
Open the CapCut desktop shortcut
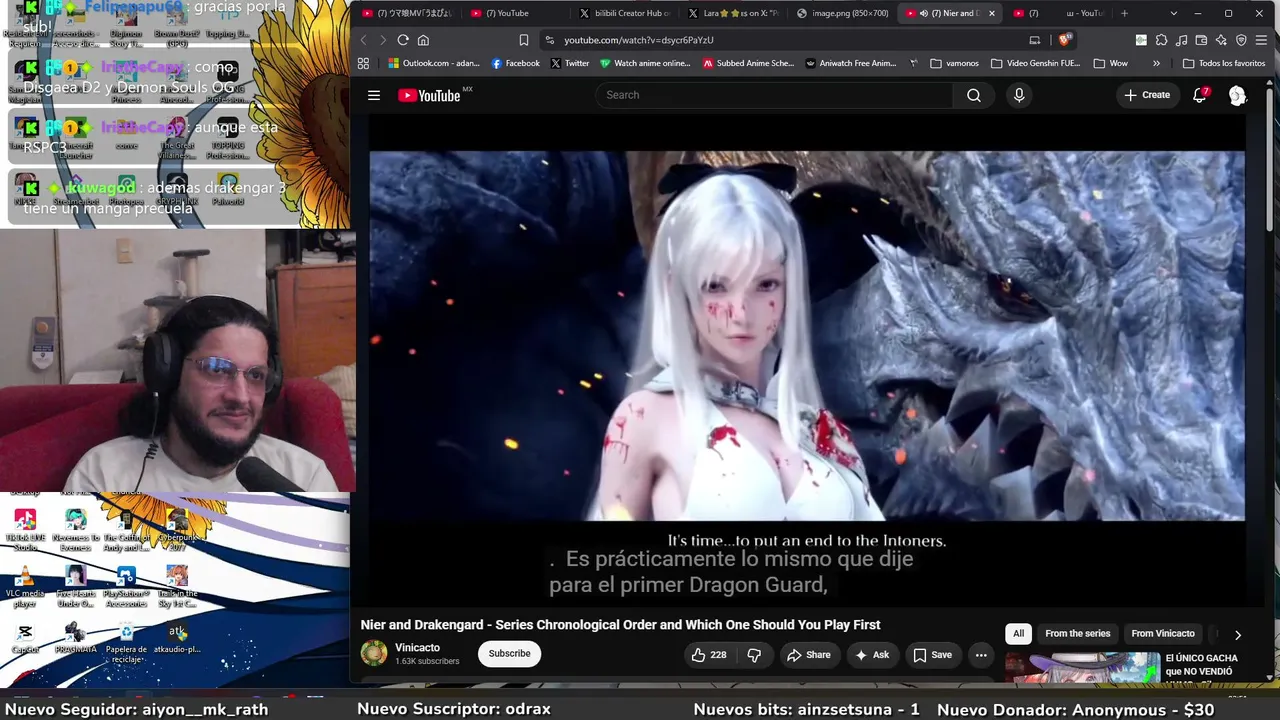tap(25, 640)
